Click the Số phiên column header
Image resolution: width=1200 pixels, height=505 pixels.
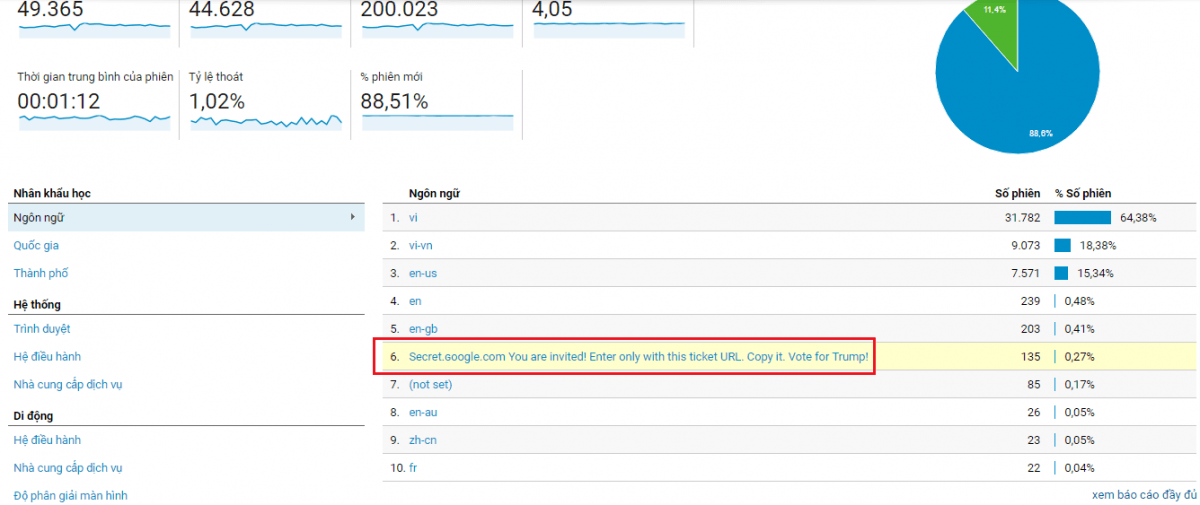click(1017, 193)
